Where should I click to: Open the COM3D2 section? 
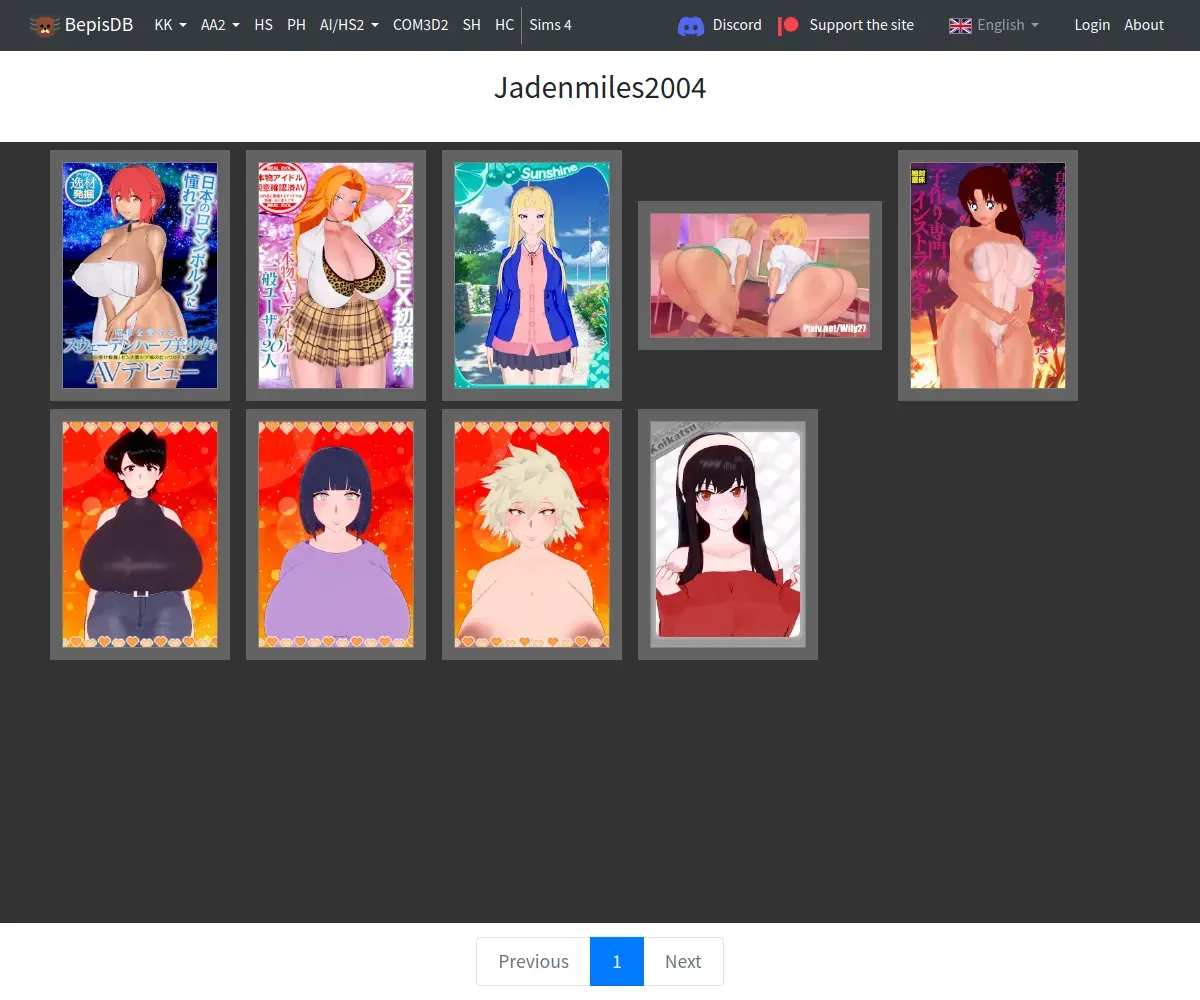pos(421,25)
